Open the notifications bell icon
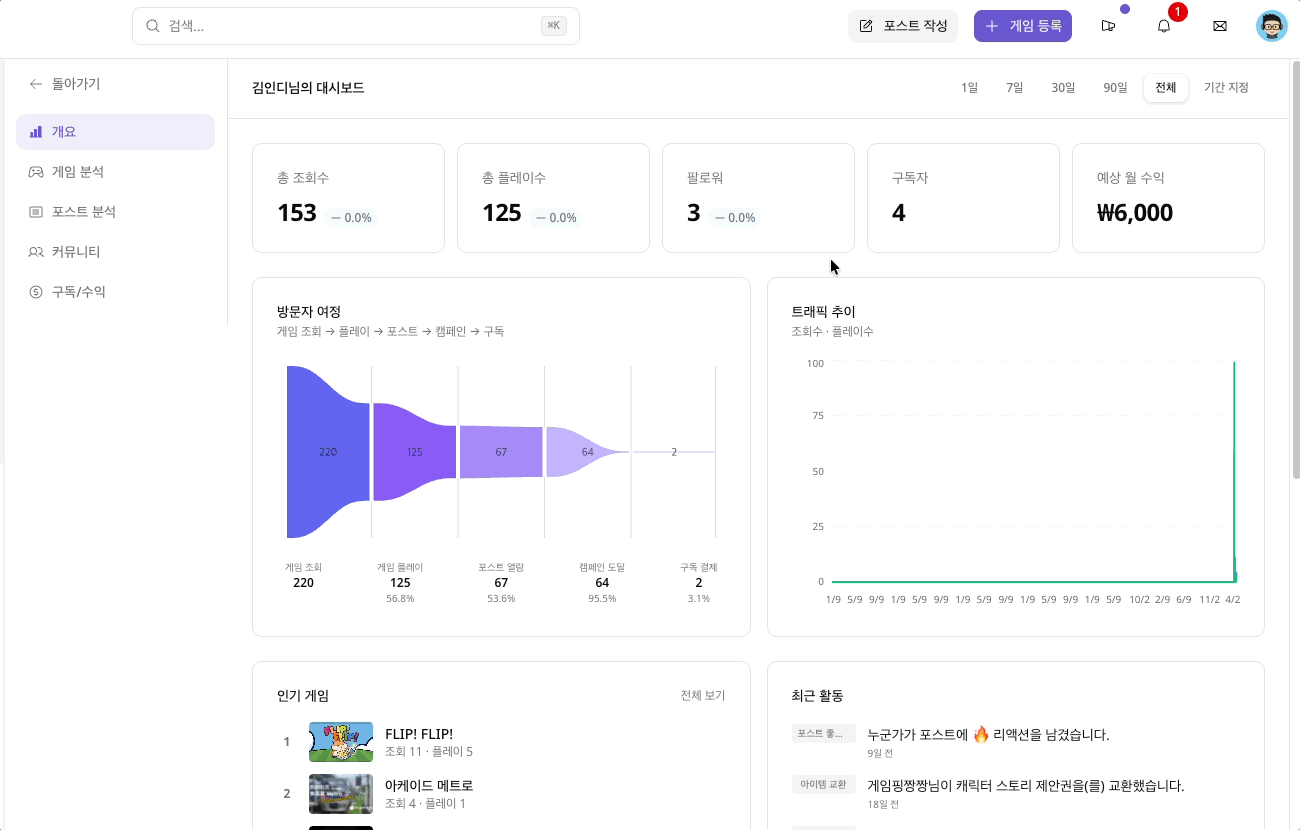 (1163, 26)
